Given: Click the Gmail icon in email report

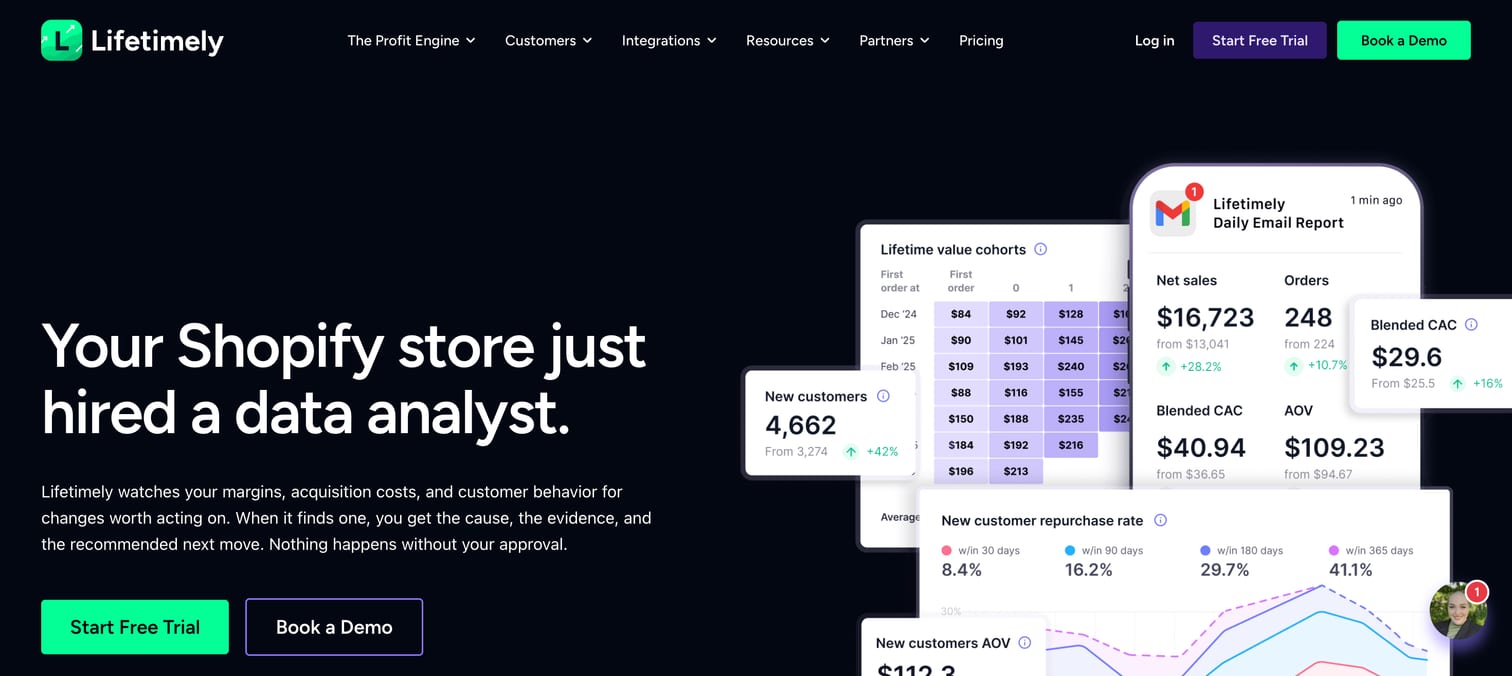Looking at the screenshot, I should (1173, 212).
